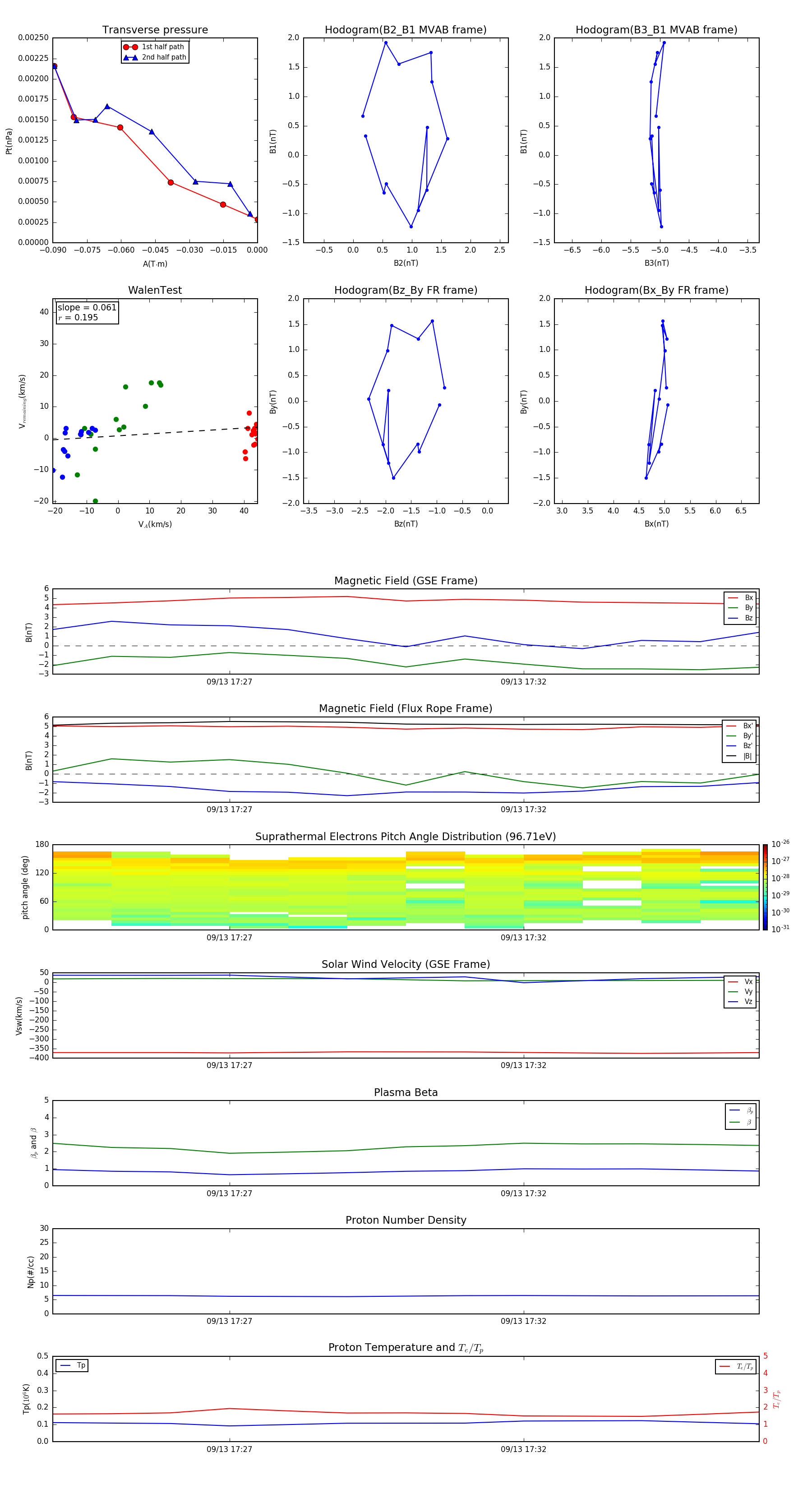
Task: Click the pitch angle colorbar beside the electron plot
Action: (x=765, y=887)
